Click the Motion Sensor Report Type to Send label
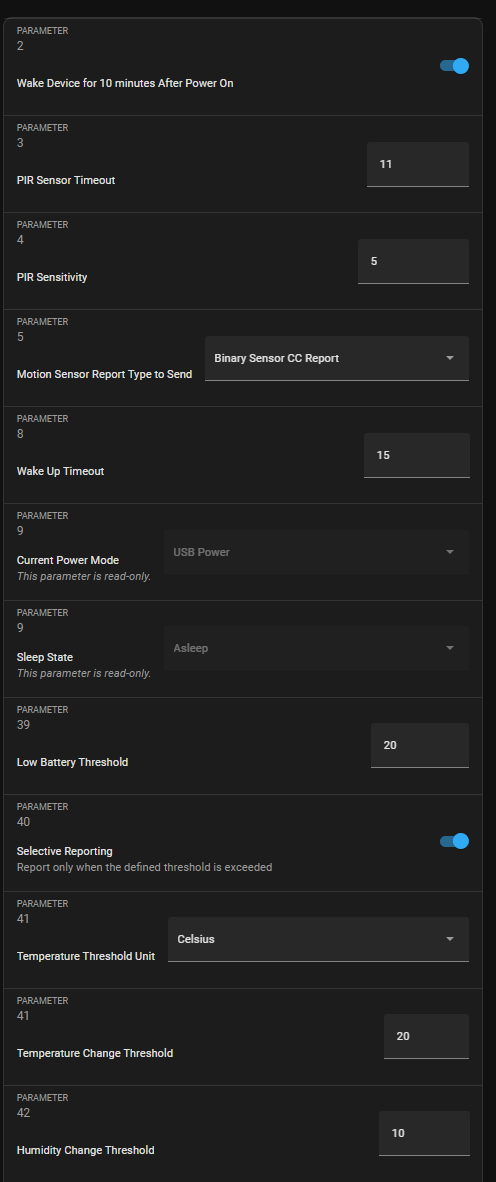This screenshot has width=496, height=1182. pos(105,374)
